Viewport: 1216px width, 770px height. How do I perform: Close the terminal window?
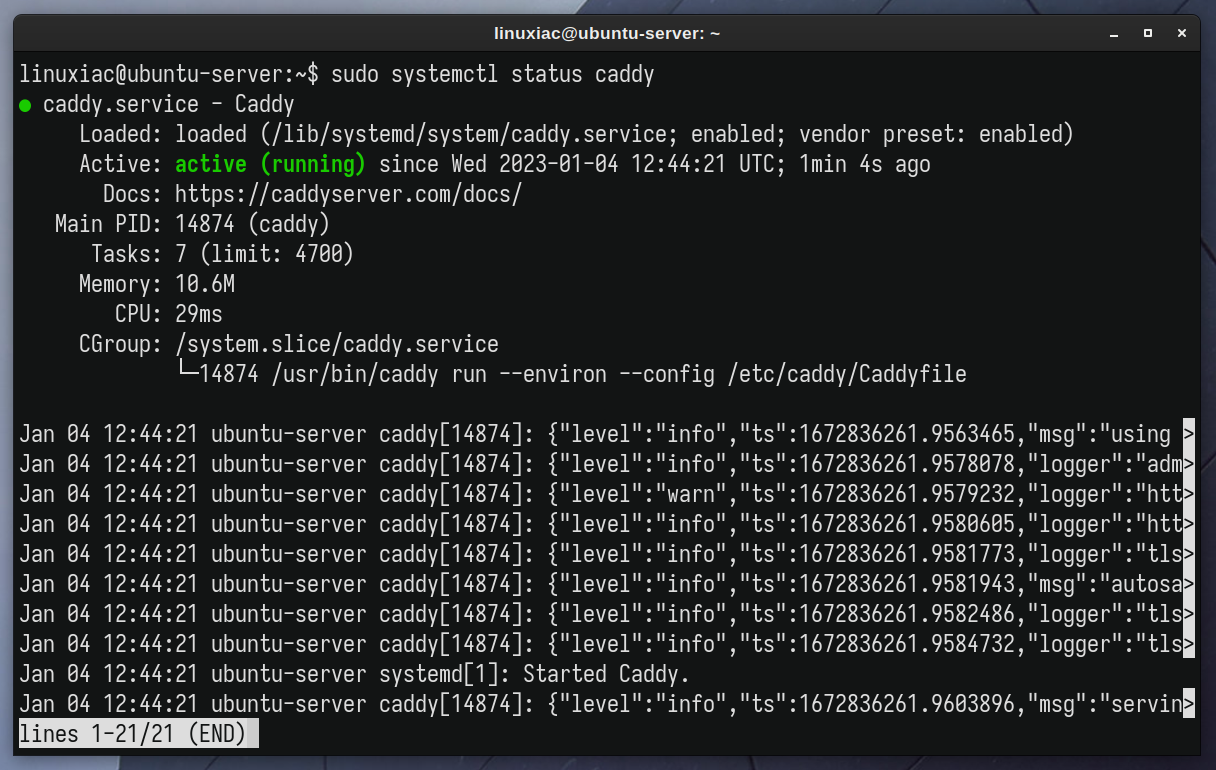[1182, 33]
